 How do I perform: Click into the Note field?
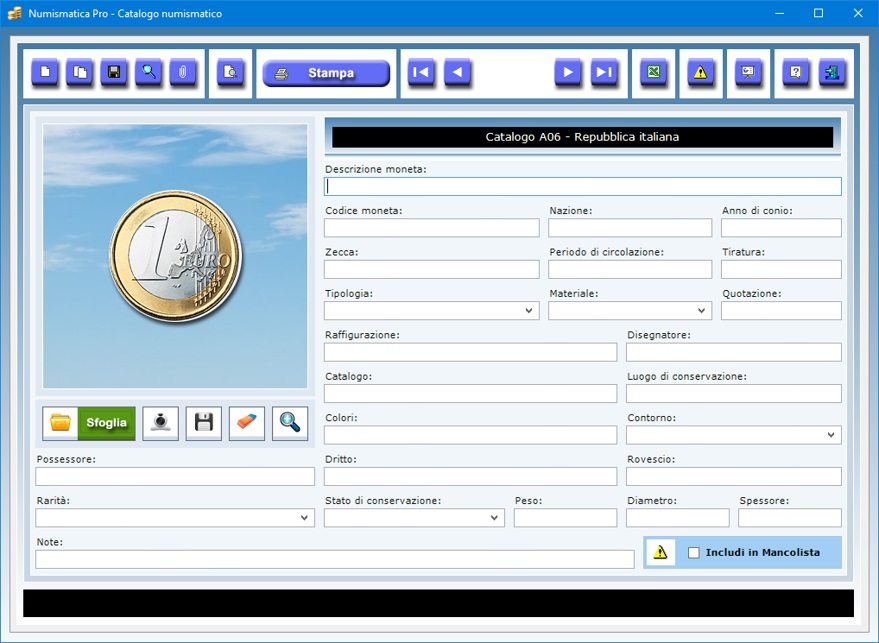click(x=335, y=559)
